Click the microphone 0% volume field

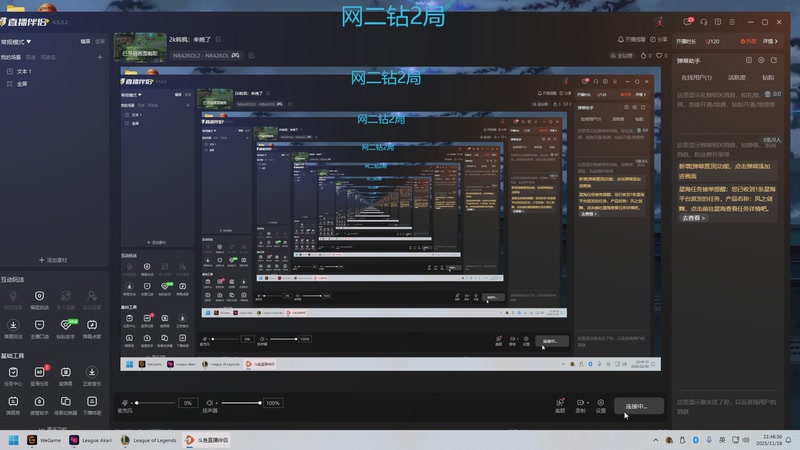(x=187, y=403)
